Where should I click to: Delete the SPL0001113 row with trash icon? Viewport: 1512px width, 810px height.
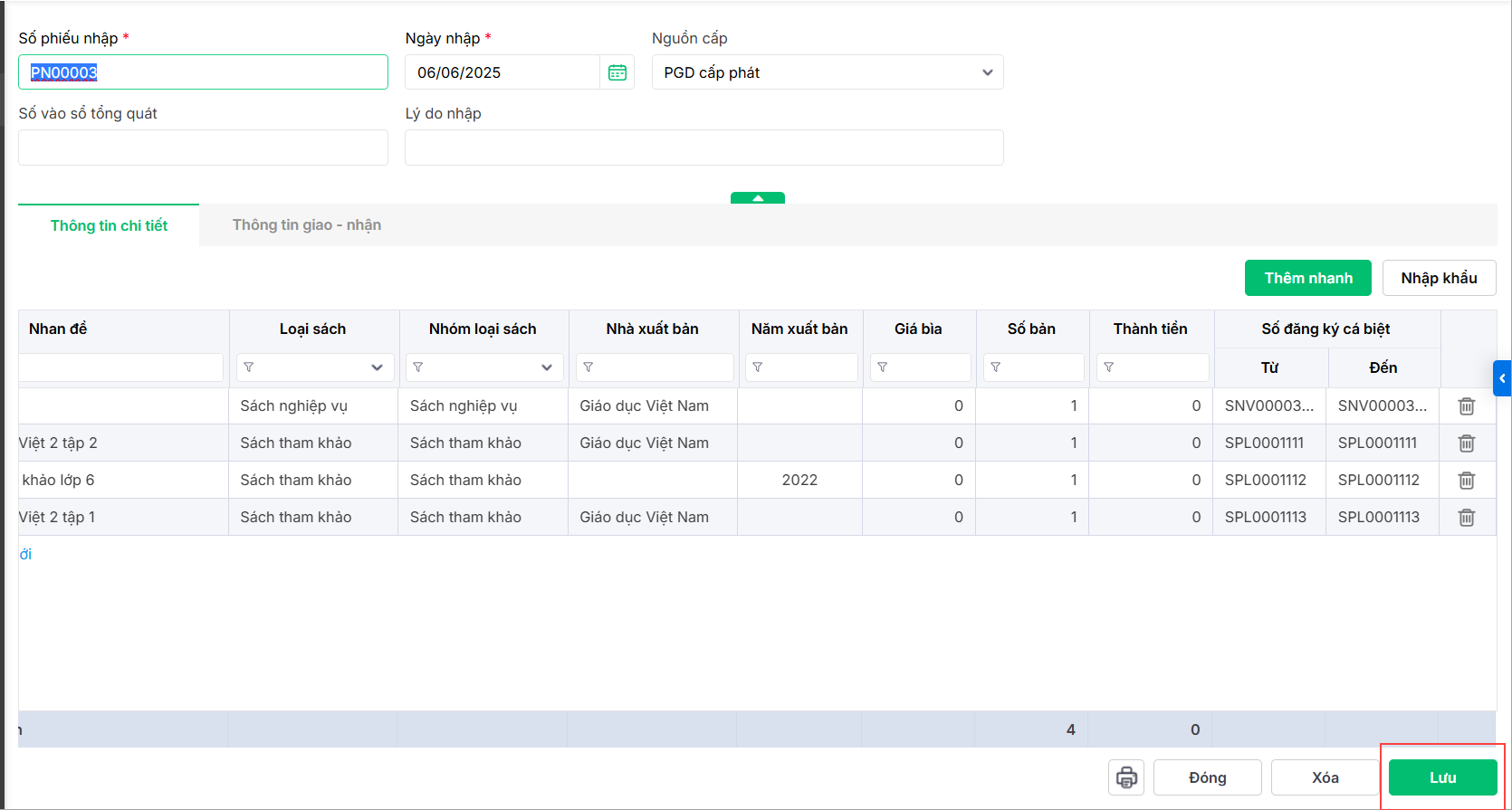point(1467,518)
